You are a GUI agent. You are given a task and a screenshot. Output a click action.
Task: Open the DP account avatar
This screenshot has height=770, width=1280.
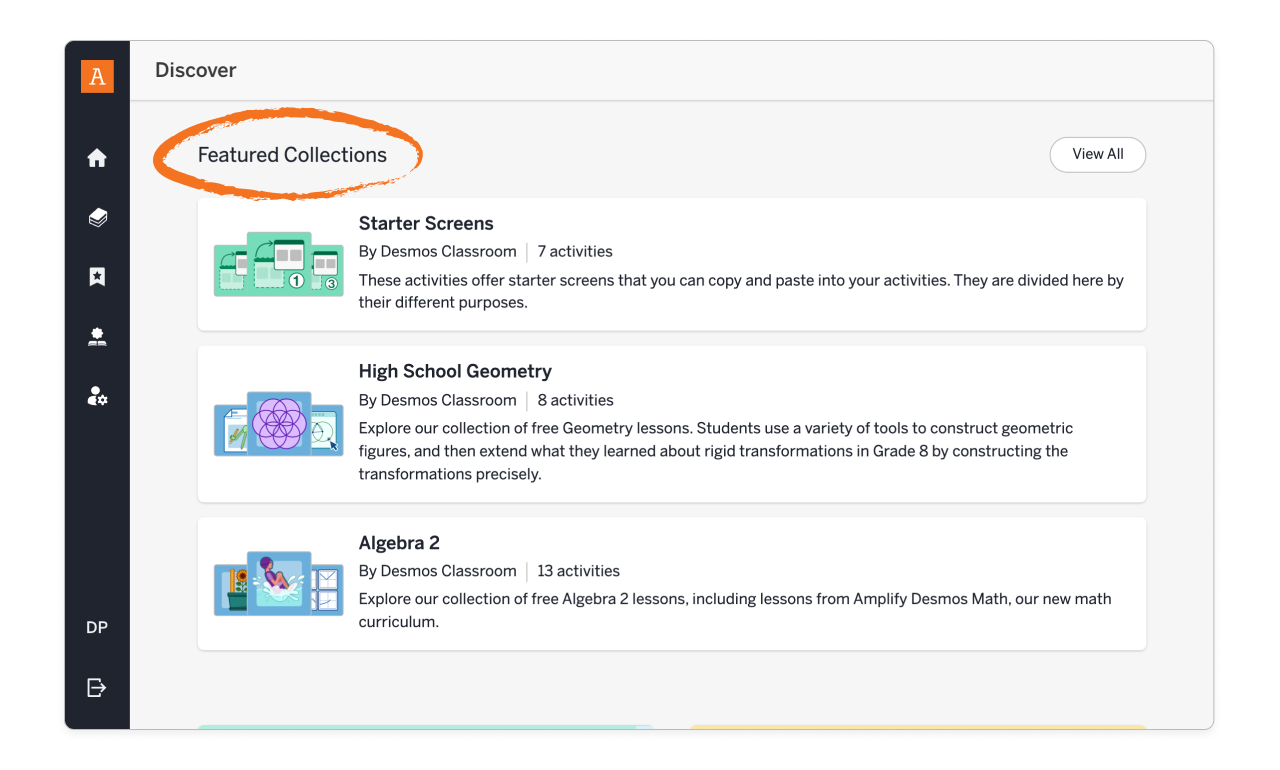(x=96, y=627)
